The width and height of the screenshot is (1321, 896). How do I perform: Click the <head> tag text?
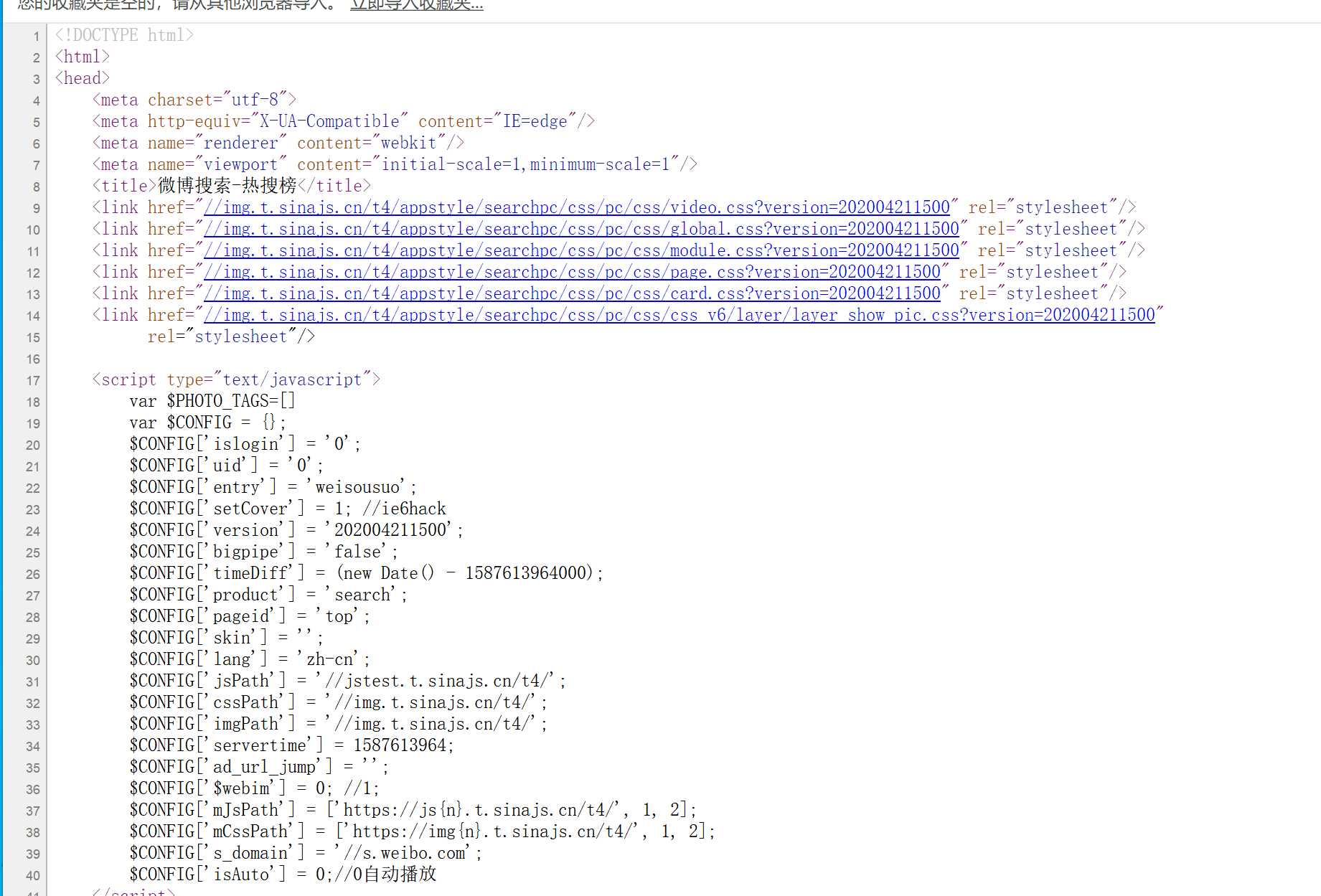[x=83, y=78]
